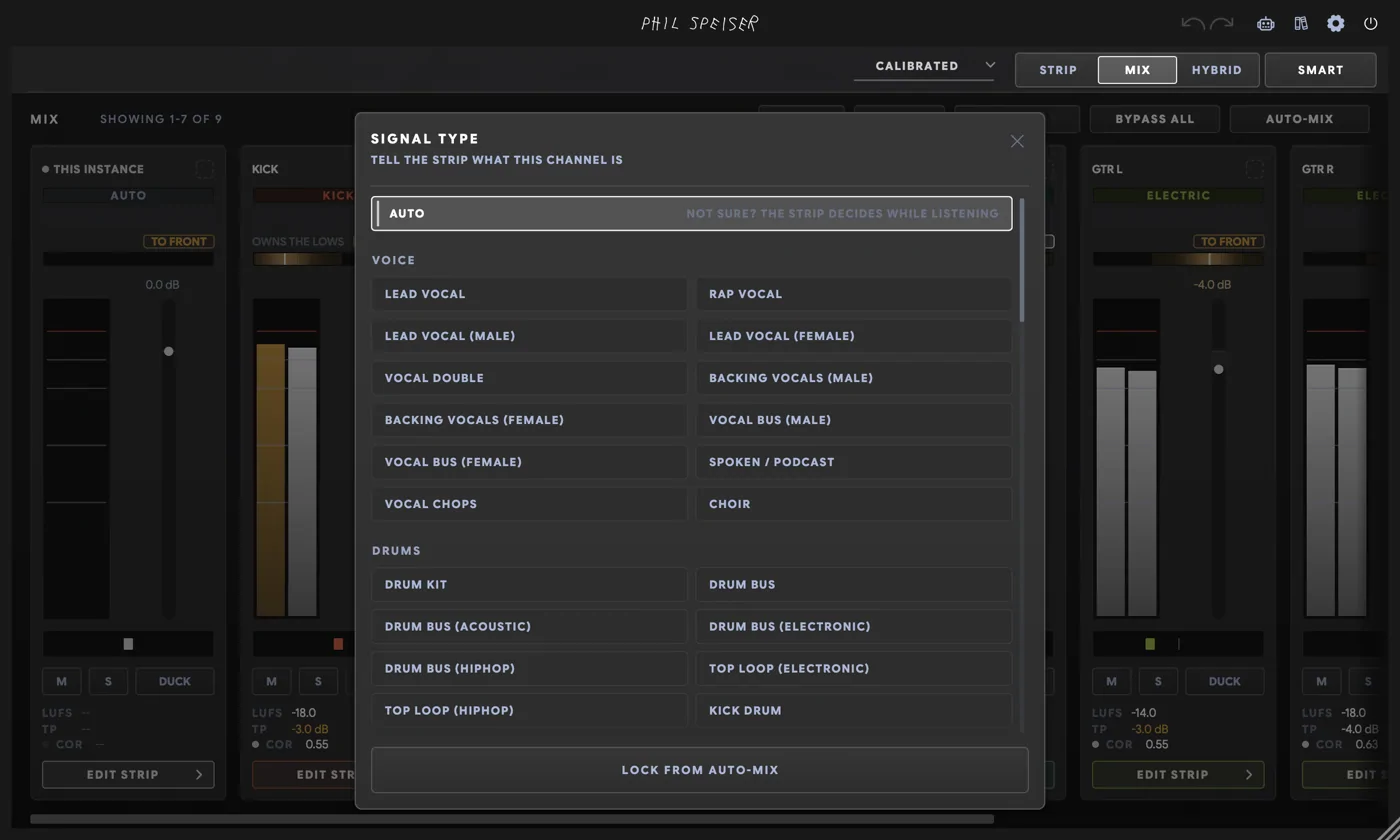This screenshot has height=840, width=1400.
Task: Click selection square on GTR L strip
Action: pyautogui.click(x=1254, y=169)
